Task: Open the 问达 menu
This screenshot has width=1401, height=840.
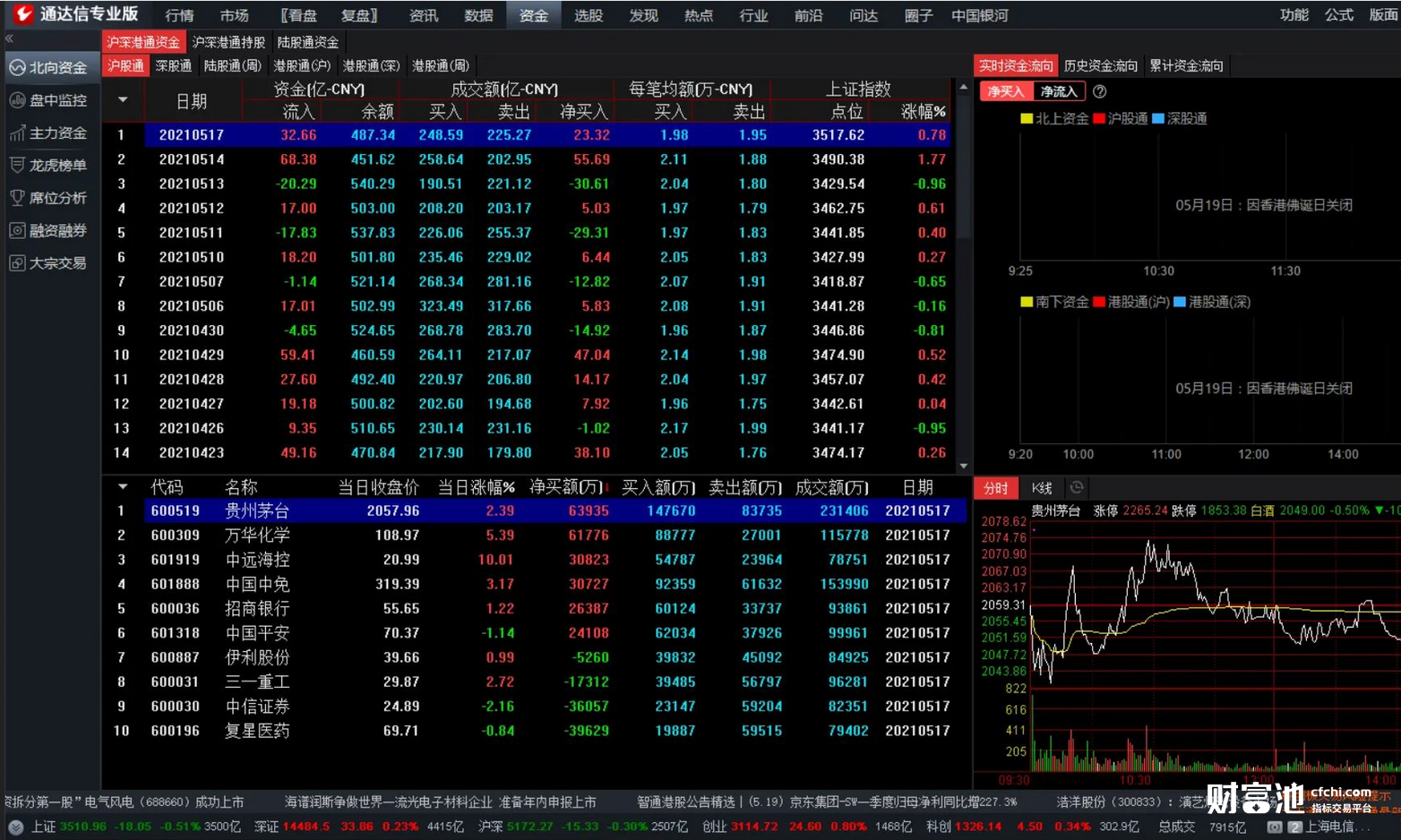Action: [x=864, y=15]
